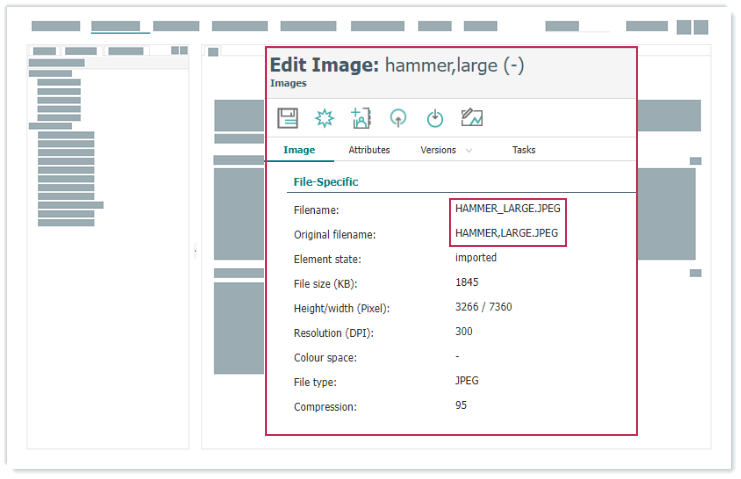Go to the Tasks tab
This screenshot has width=741, height=479.
point(523,150)
